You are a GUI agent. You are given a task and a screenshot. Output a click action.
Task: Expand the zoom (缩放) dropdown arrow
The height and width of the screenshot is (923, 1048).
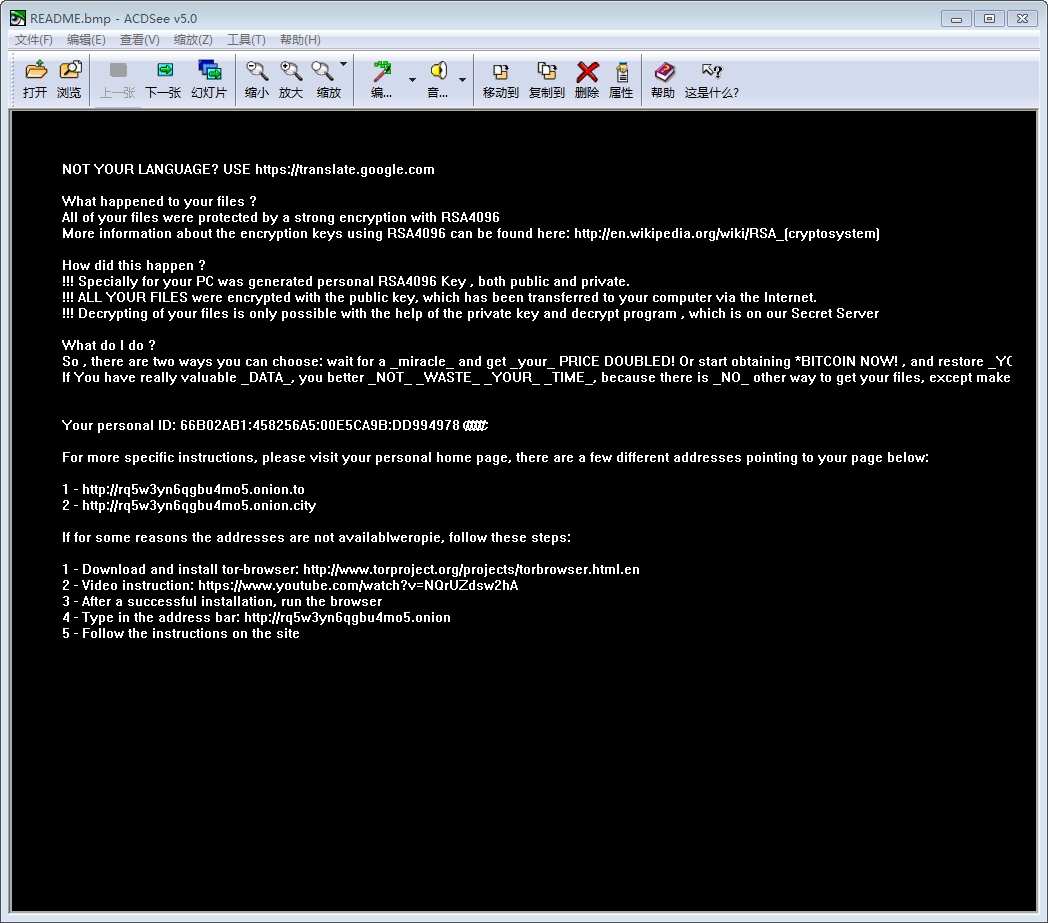pyautogui.click(x=344, y=64)
